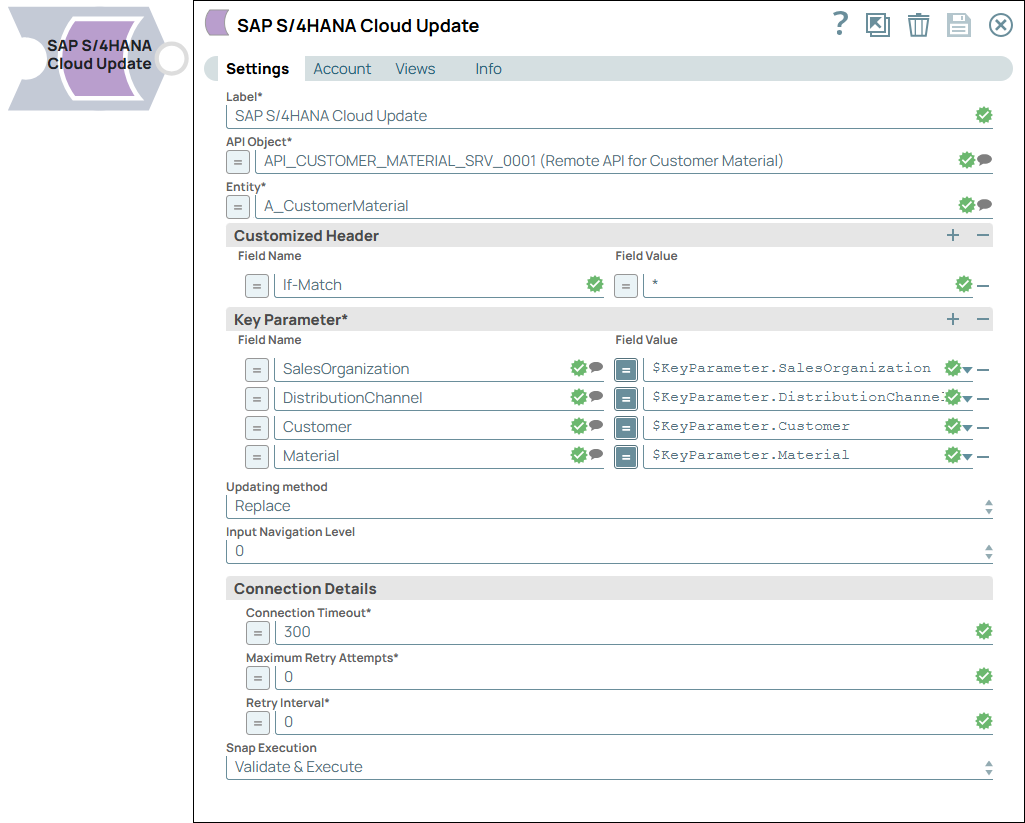Screen dimensions: 1025x823
Task: Toggle expression for Maximum Retry Attempts
Action: pyautogui.click(x=258, y=678)
